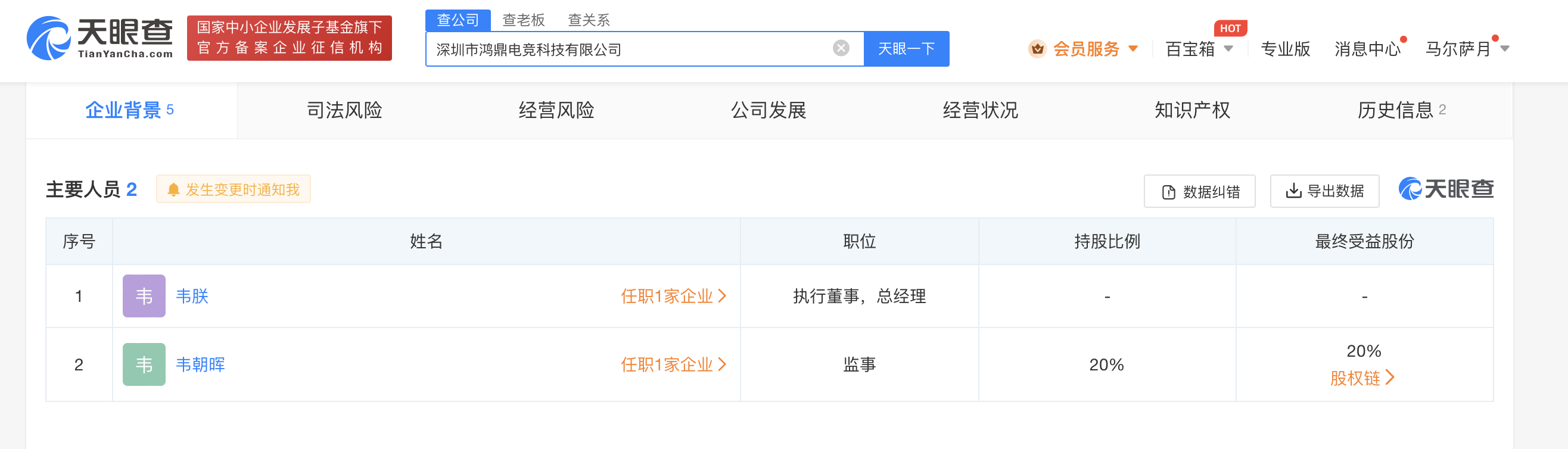Select the 企业背景 tab
This screenshot has width=1568, height=449.
pos(131,110)
